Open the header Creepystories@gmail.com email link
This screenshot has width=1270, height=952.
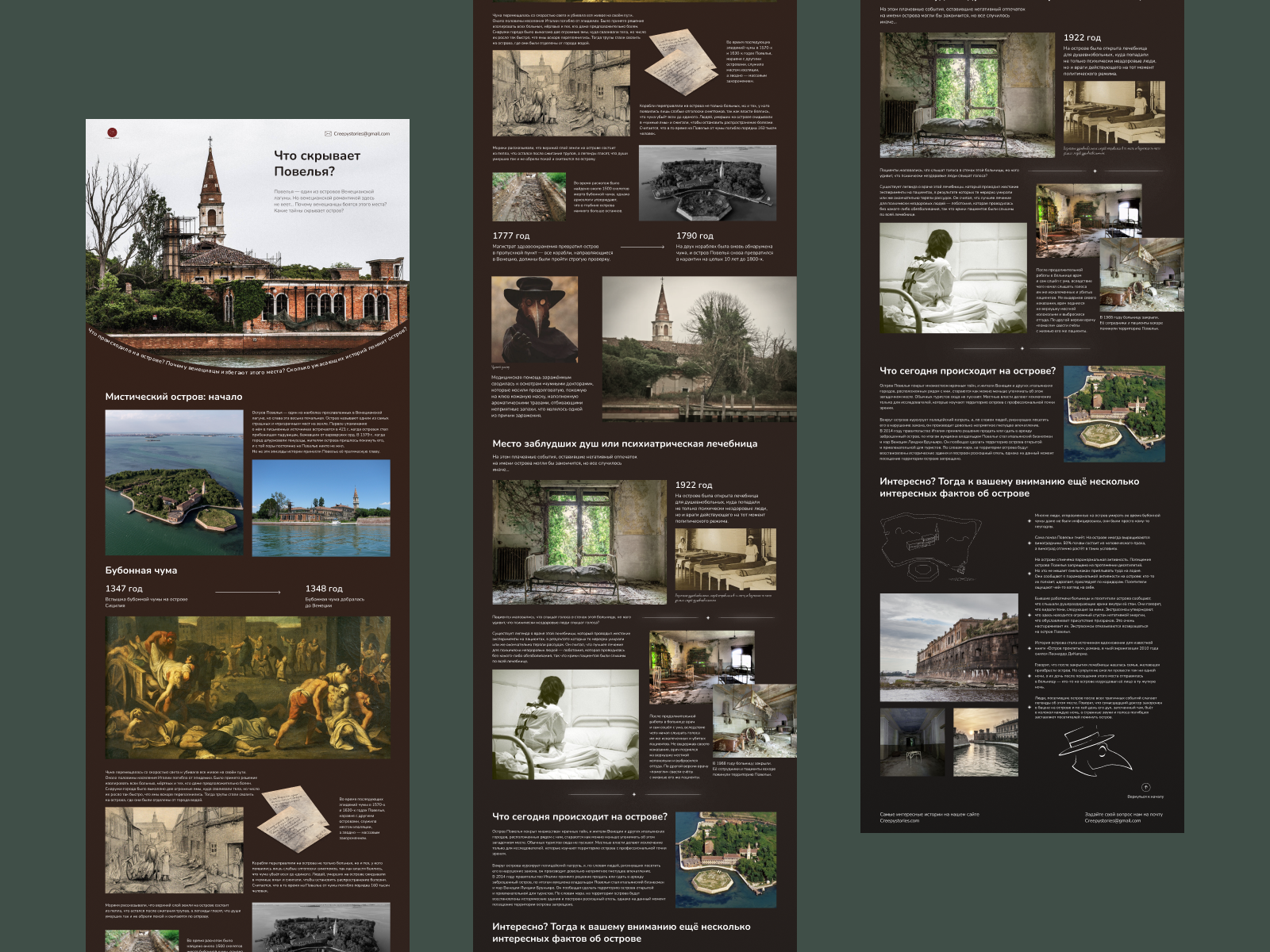coord(361,133)
